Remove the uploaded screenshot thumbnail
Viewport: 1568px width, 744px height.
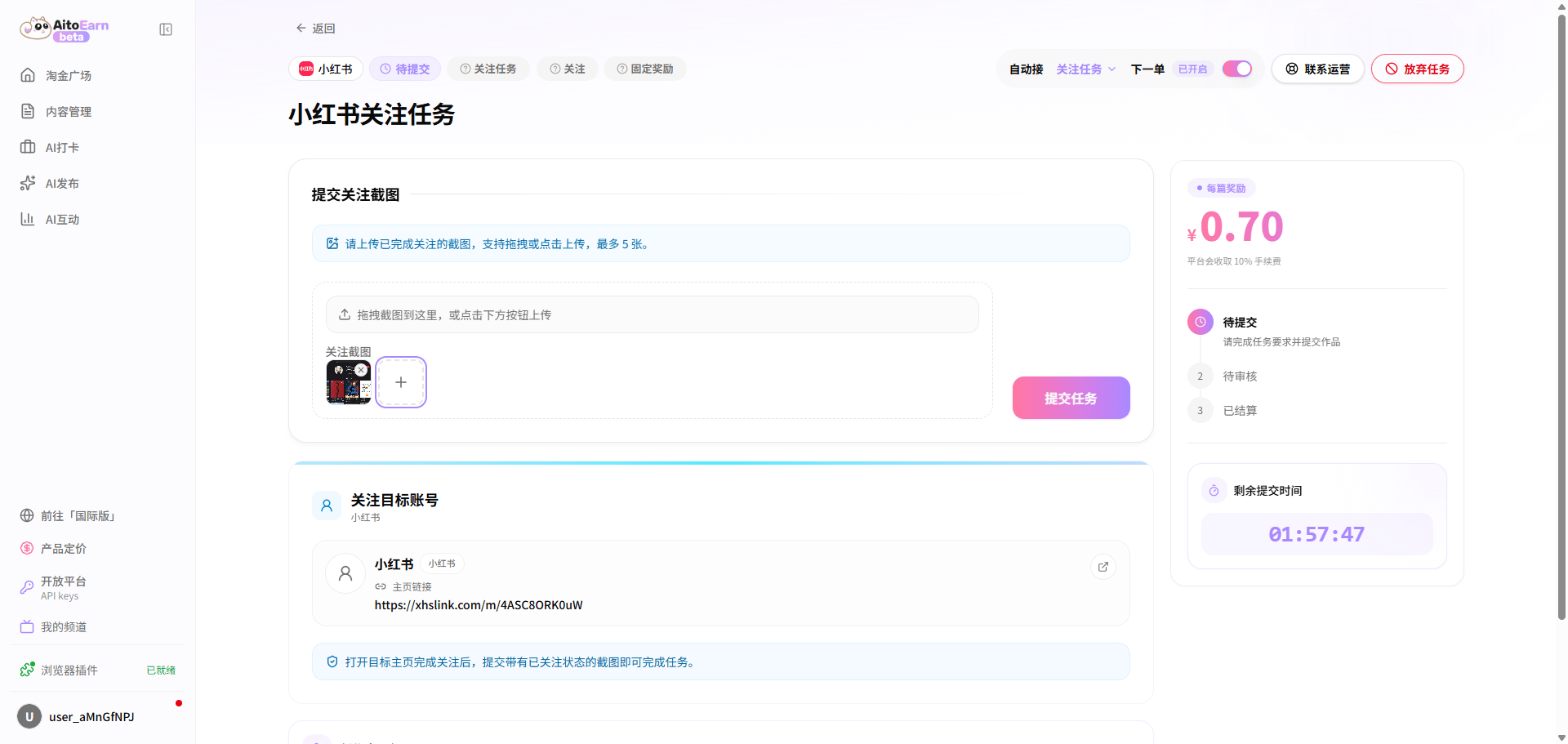click(x=361, y=370)
